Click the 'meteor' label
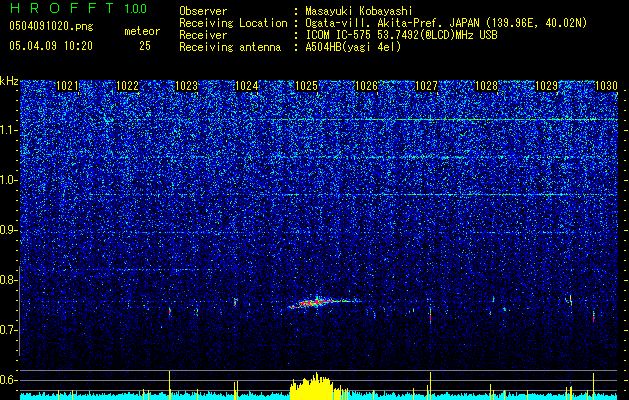 tap(142, 31)
